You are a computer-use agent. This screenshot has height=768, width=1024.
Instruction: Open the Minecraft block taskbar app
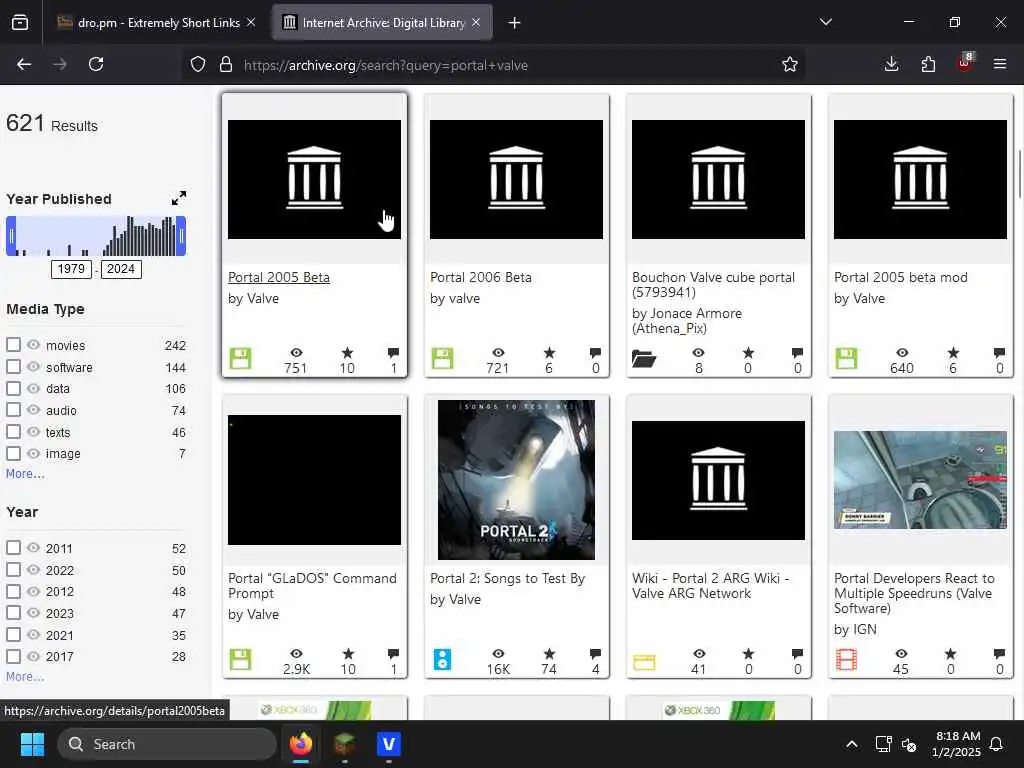tap(344, 744)
